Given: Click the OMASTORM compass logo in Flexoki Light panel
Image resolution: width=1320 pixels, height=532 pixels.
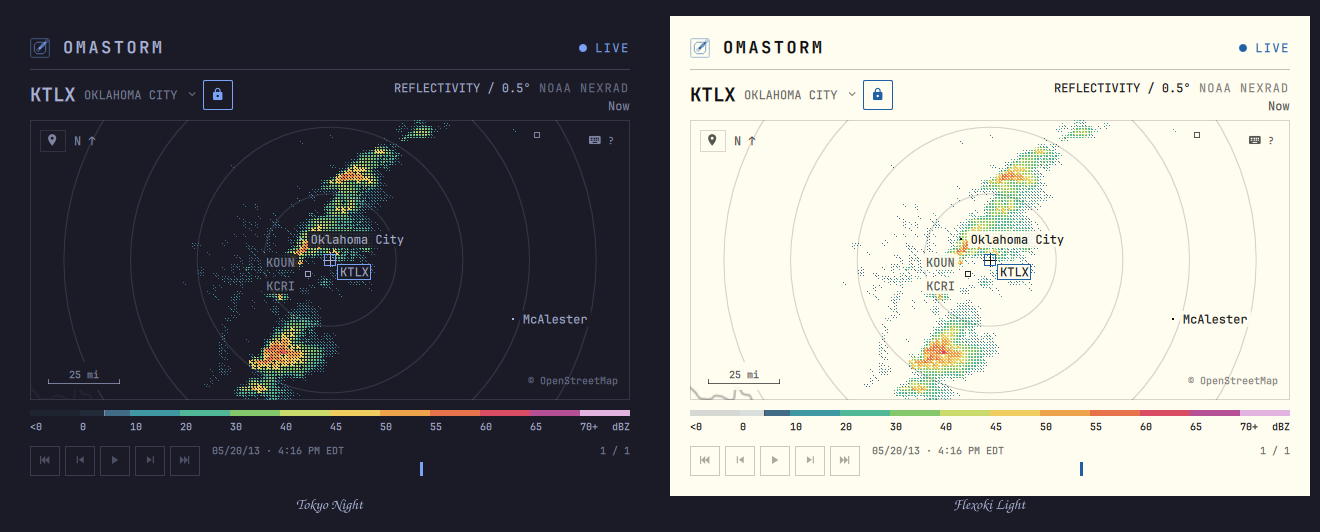Looking at the screenshot, I should [700, 47].
